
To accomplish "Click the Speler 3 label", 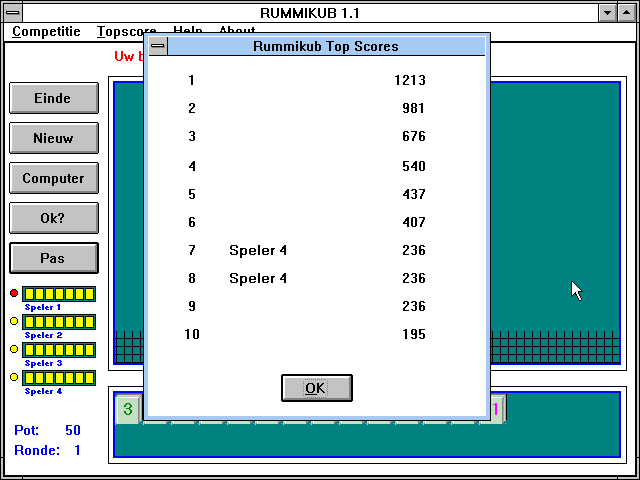I will (43, 363).
